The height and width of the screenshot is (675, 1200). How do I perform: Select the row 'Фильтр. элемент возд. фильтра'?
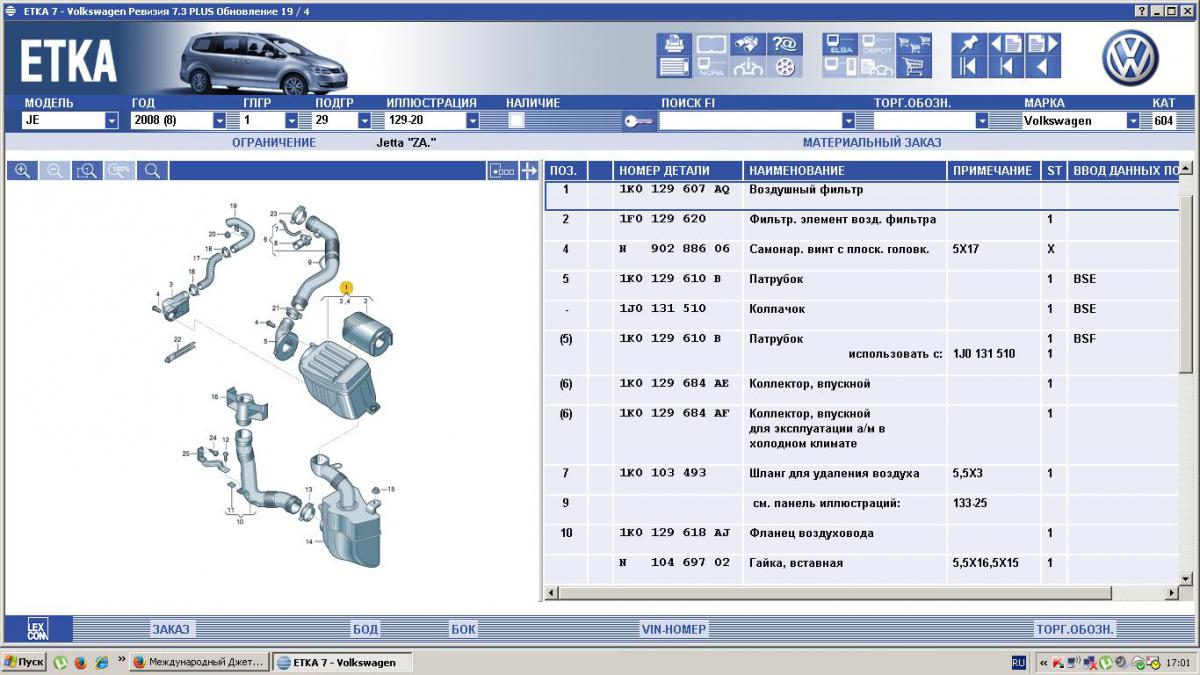pyautogui.click(x=862, y=219)
